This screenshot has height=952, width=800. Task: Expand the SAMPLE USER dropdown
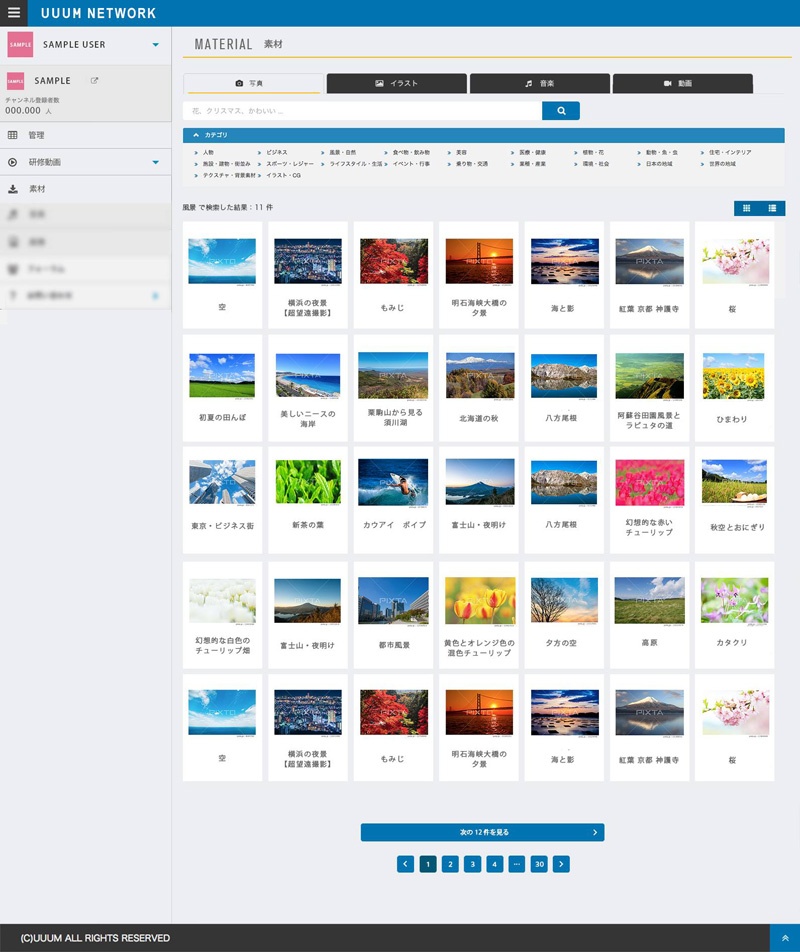(155, 45)
